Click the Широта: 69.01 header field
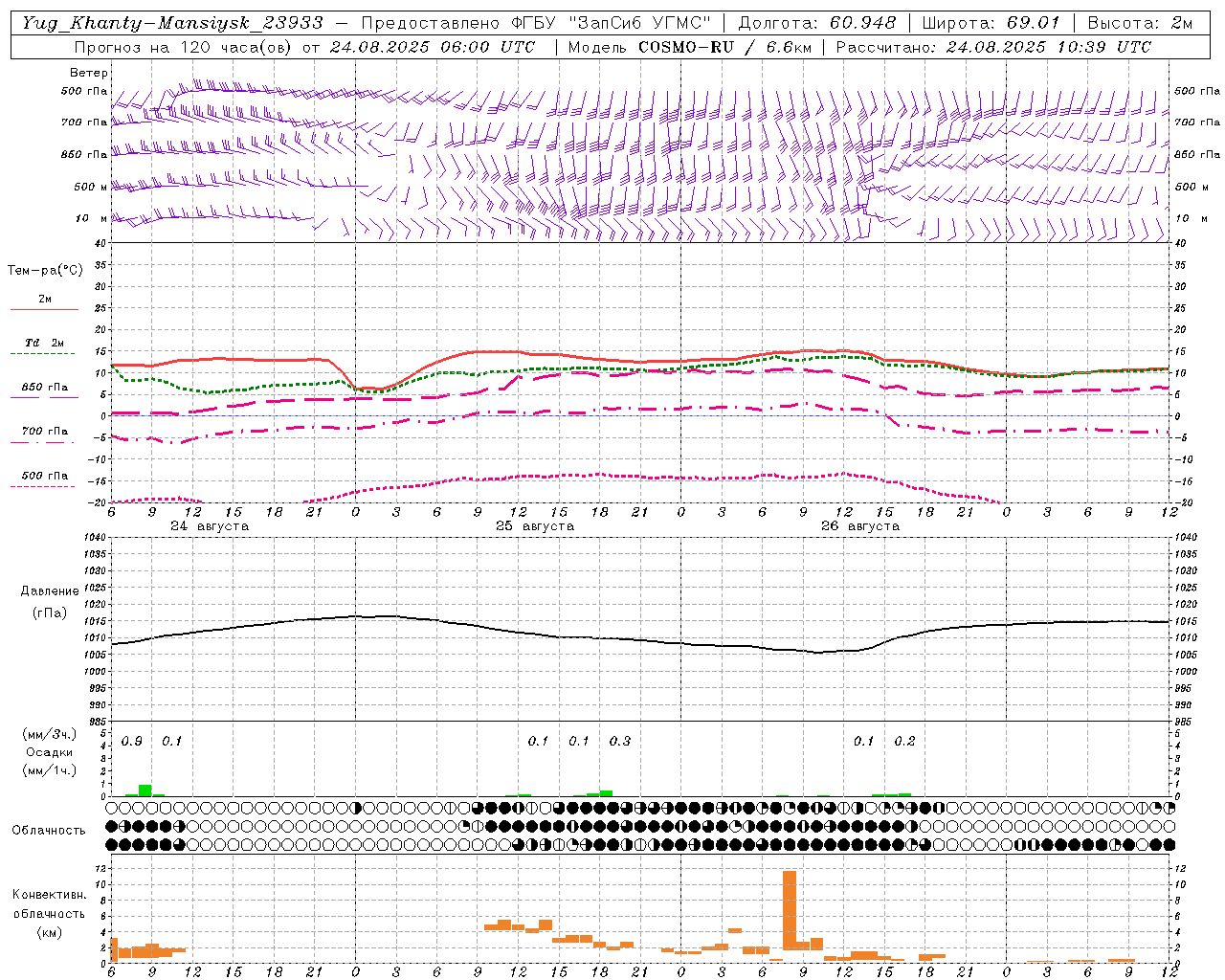Viewport: 1225px width, 980px height. coord(991,23)
